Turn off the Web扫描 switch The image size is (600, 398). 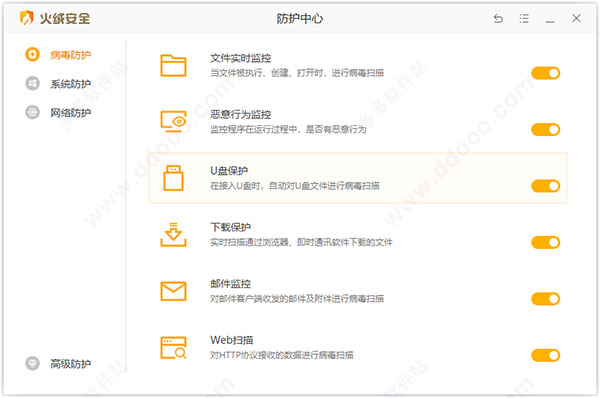click(546, 355)
